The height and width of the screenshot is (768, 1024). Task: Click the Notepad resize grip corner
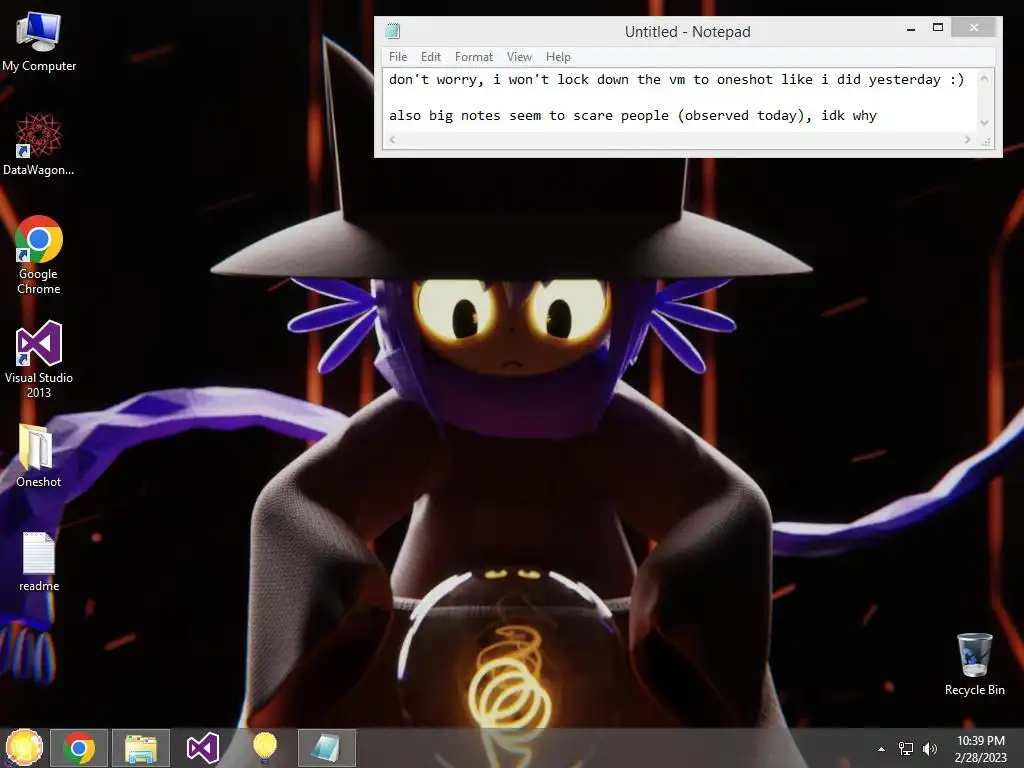tap(985, 140)
